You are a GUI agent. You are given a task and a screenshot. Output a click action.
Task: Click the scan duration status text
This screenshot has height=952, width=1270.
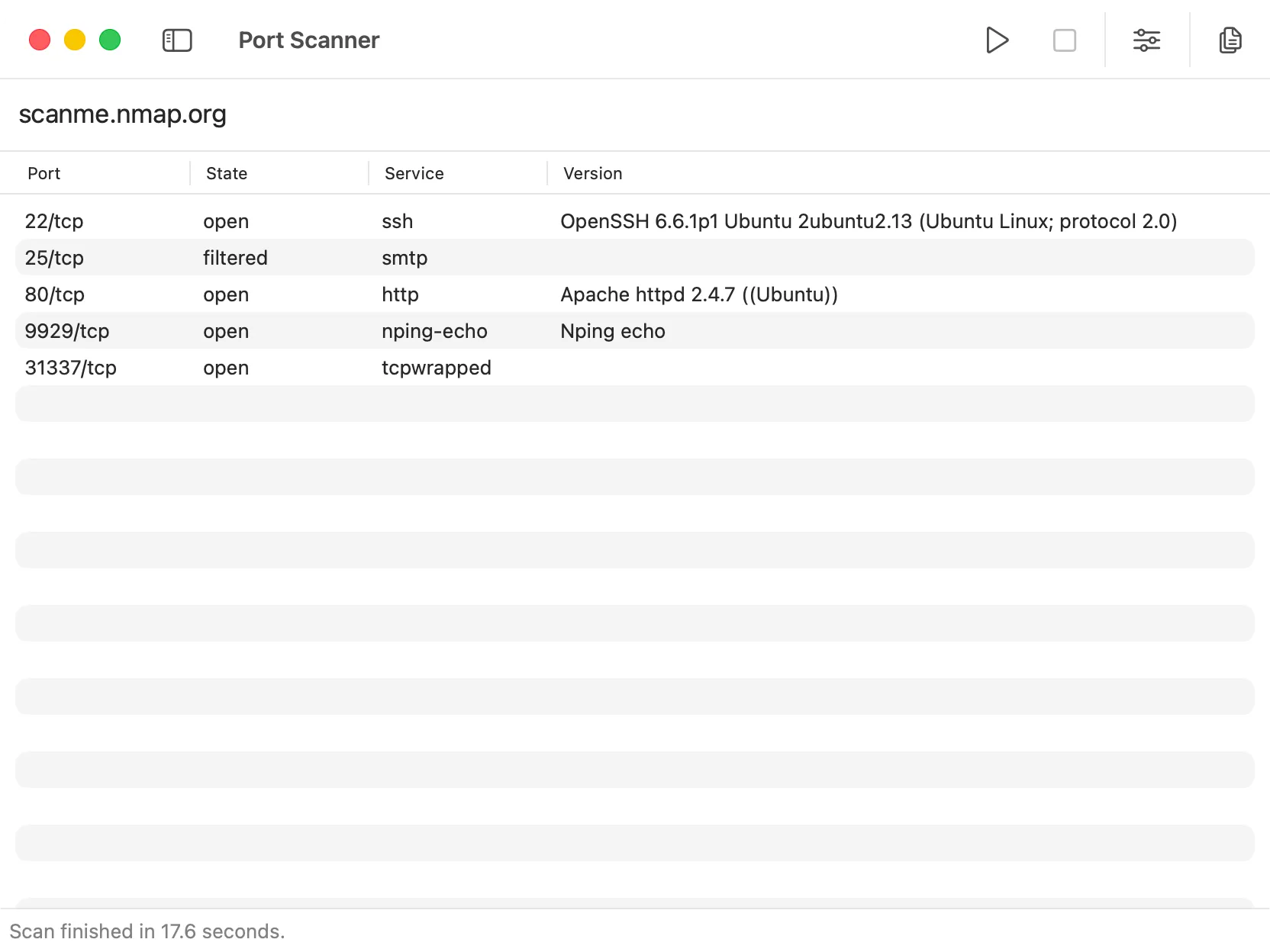pyautogui.click(x=150, y=931)
